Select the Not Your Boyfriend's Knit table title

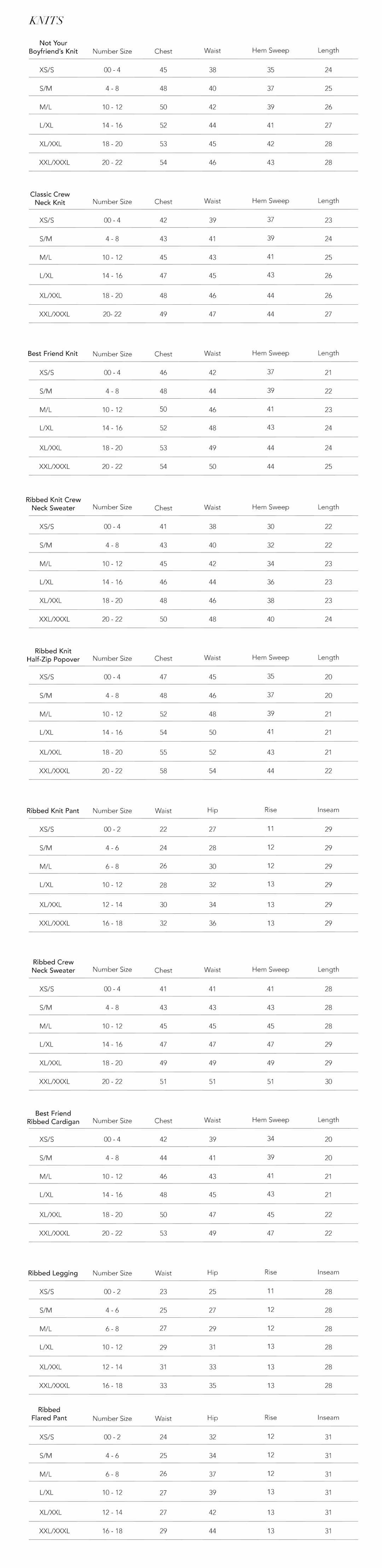point(53,47)
